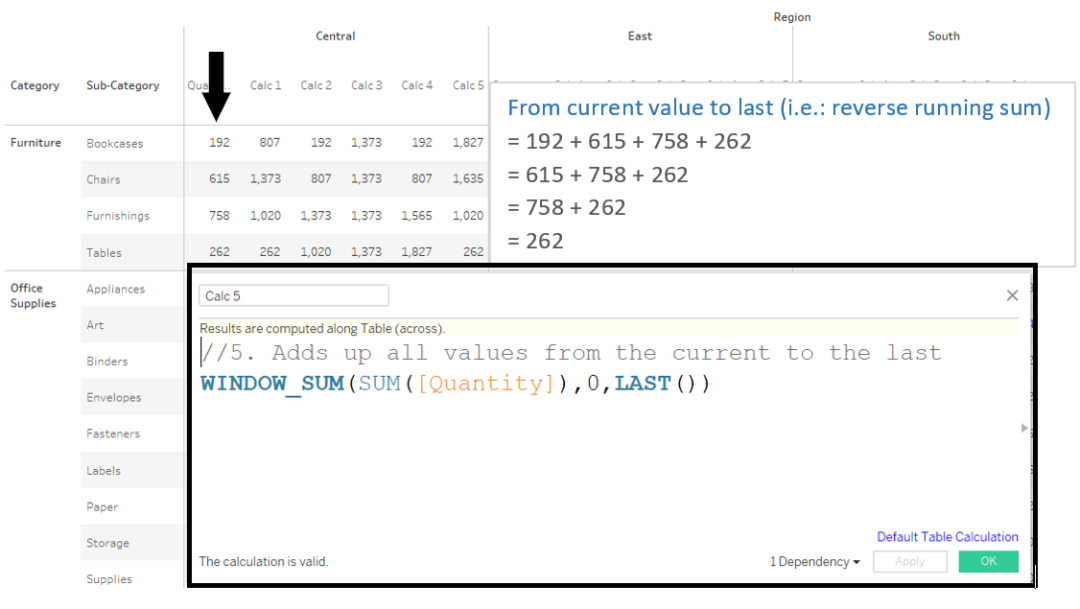1080x609 pixels.
Task: Select the South region header
Action: pos(943,36)
